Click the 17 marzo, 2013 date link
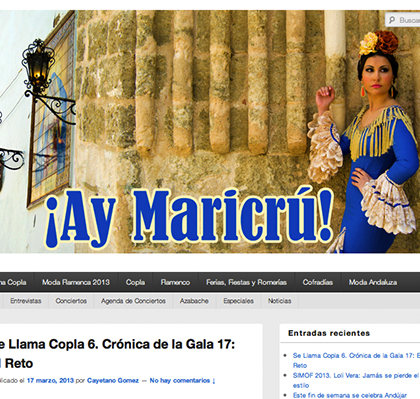 (50, 380)
